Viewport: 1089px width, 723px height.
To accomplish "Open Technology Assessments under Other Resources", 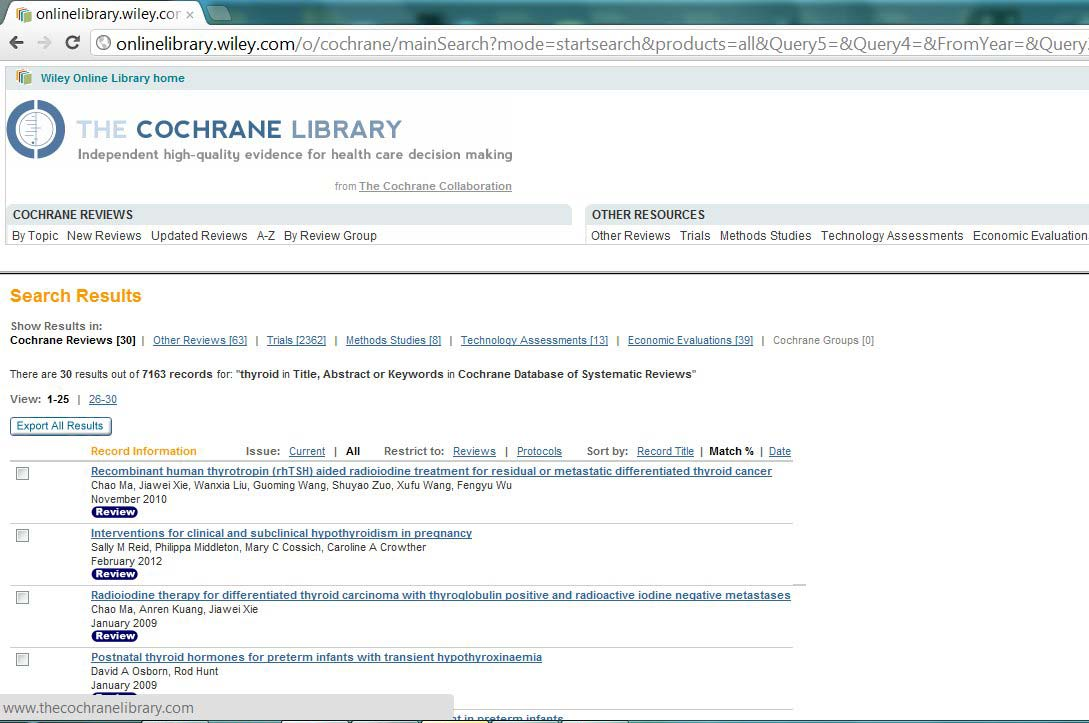I will [x=892, y=235].
